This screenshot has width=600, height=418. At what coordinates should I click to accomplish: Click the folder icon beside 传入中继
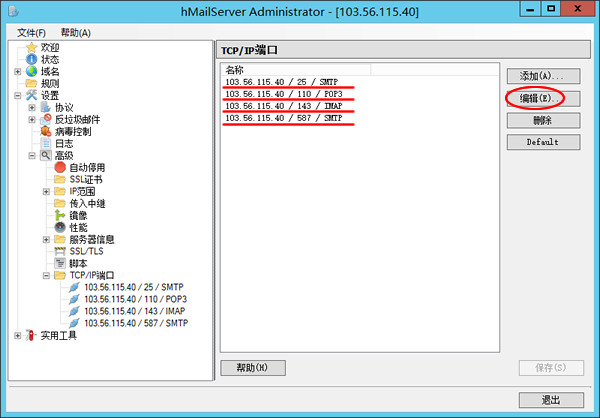coord(60,203)
